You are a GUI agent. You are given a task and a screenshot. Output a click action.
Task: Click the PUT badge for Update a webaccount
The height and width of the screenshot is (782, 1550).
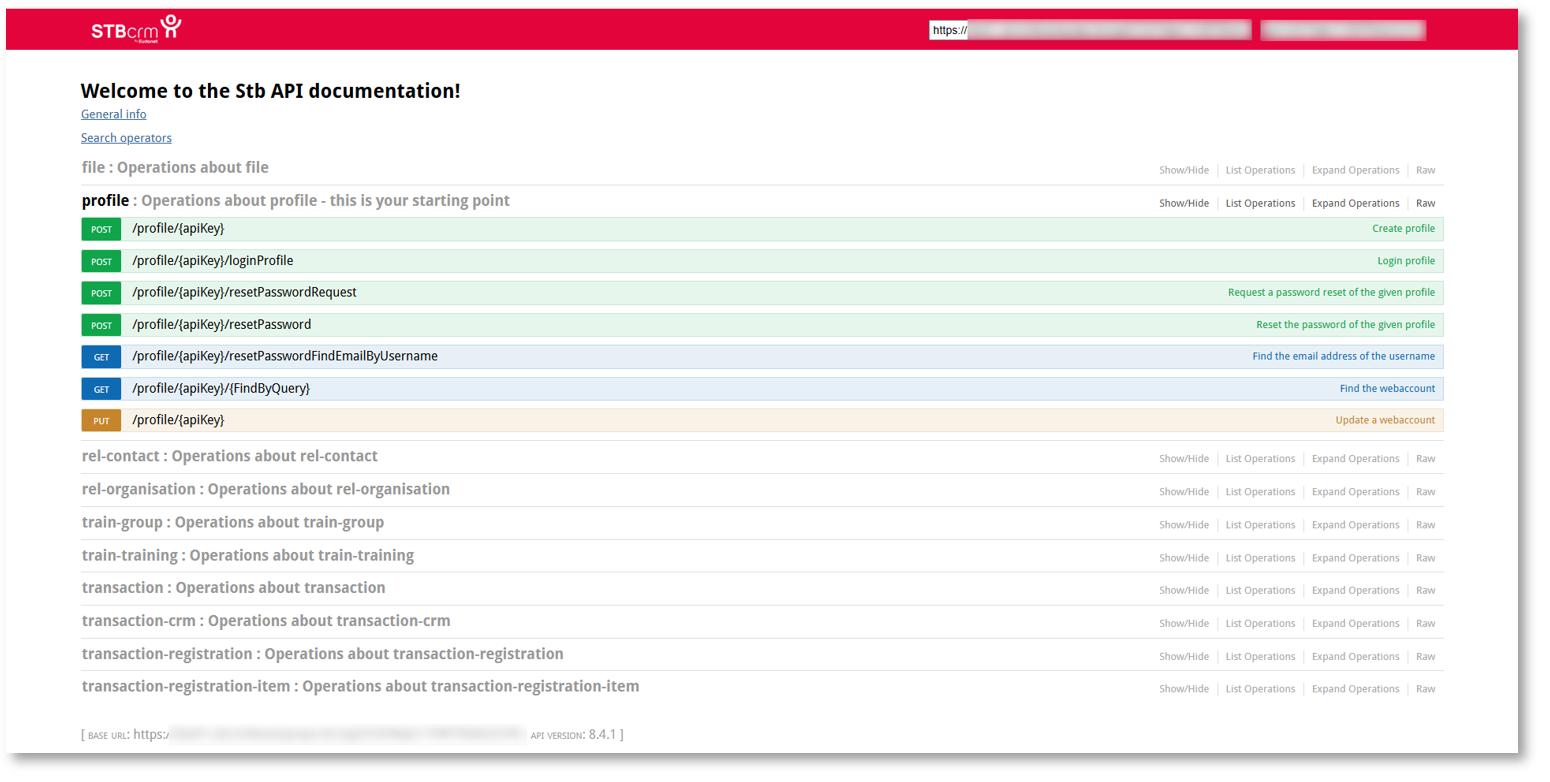pos(101,421)
